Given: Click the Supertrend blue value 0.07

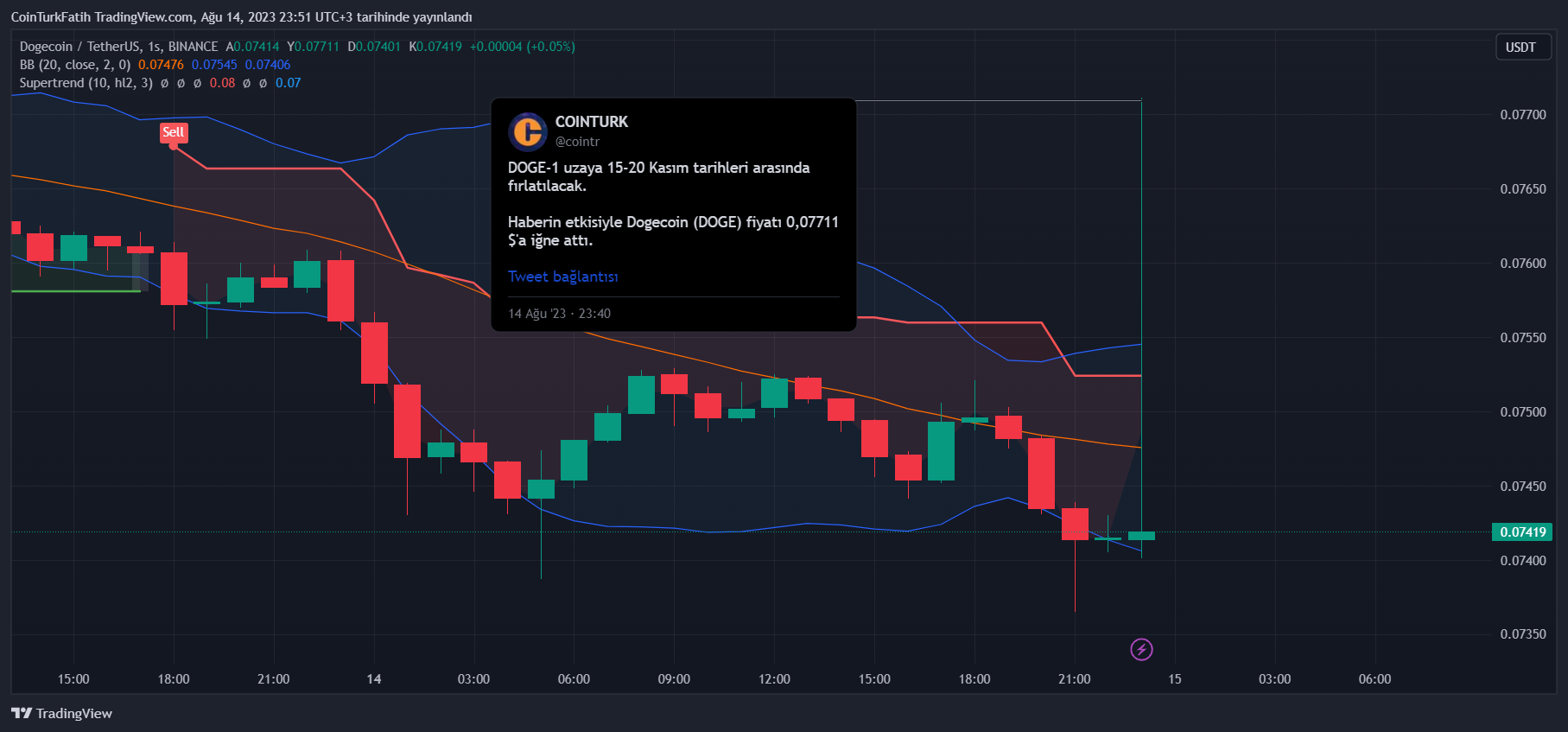Looking at the screenshot, I should (289, 83).
